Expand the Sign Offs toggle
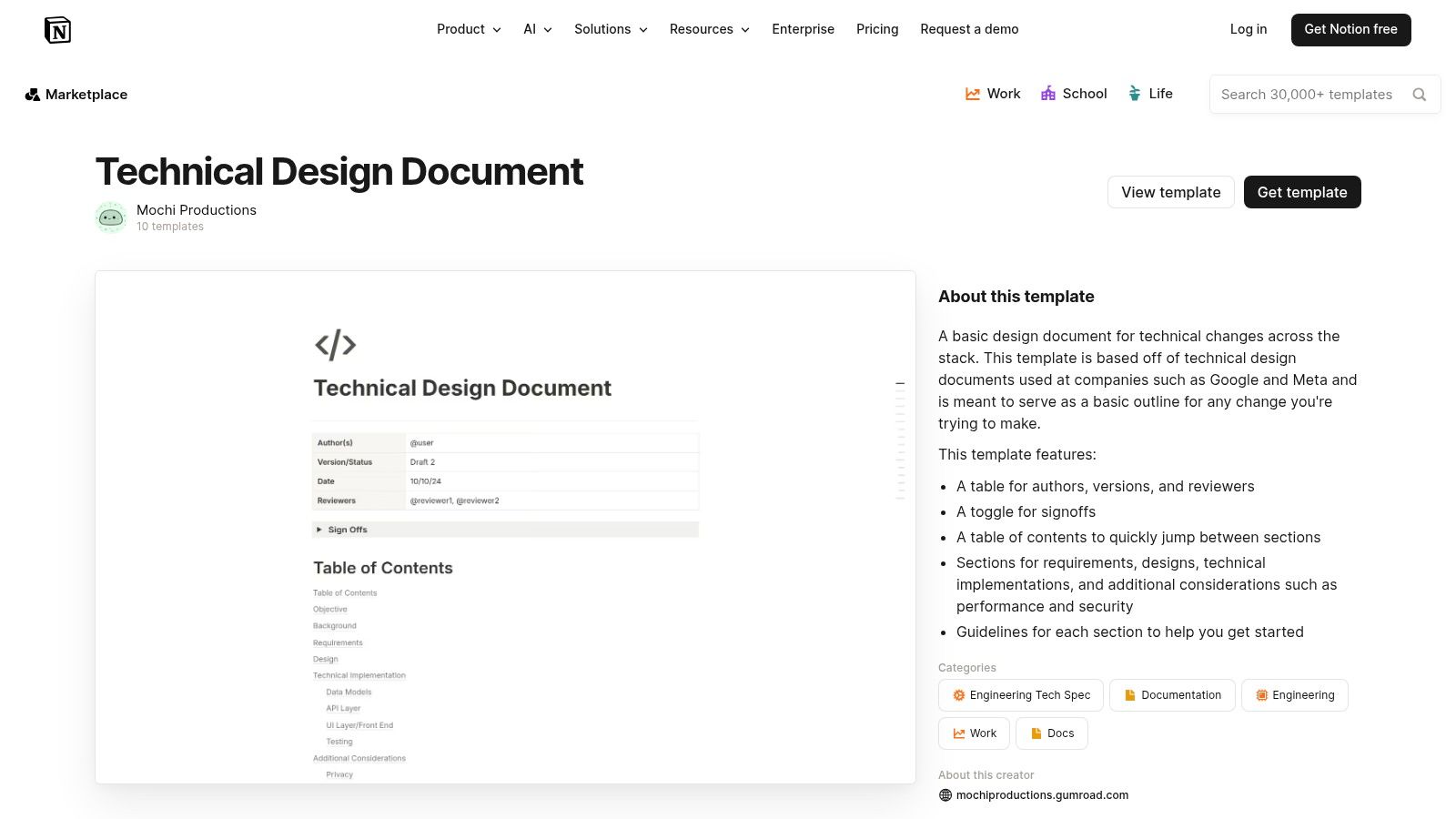The image size is (1456, 819). click(319, 530)
